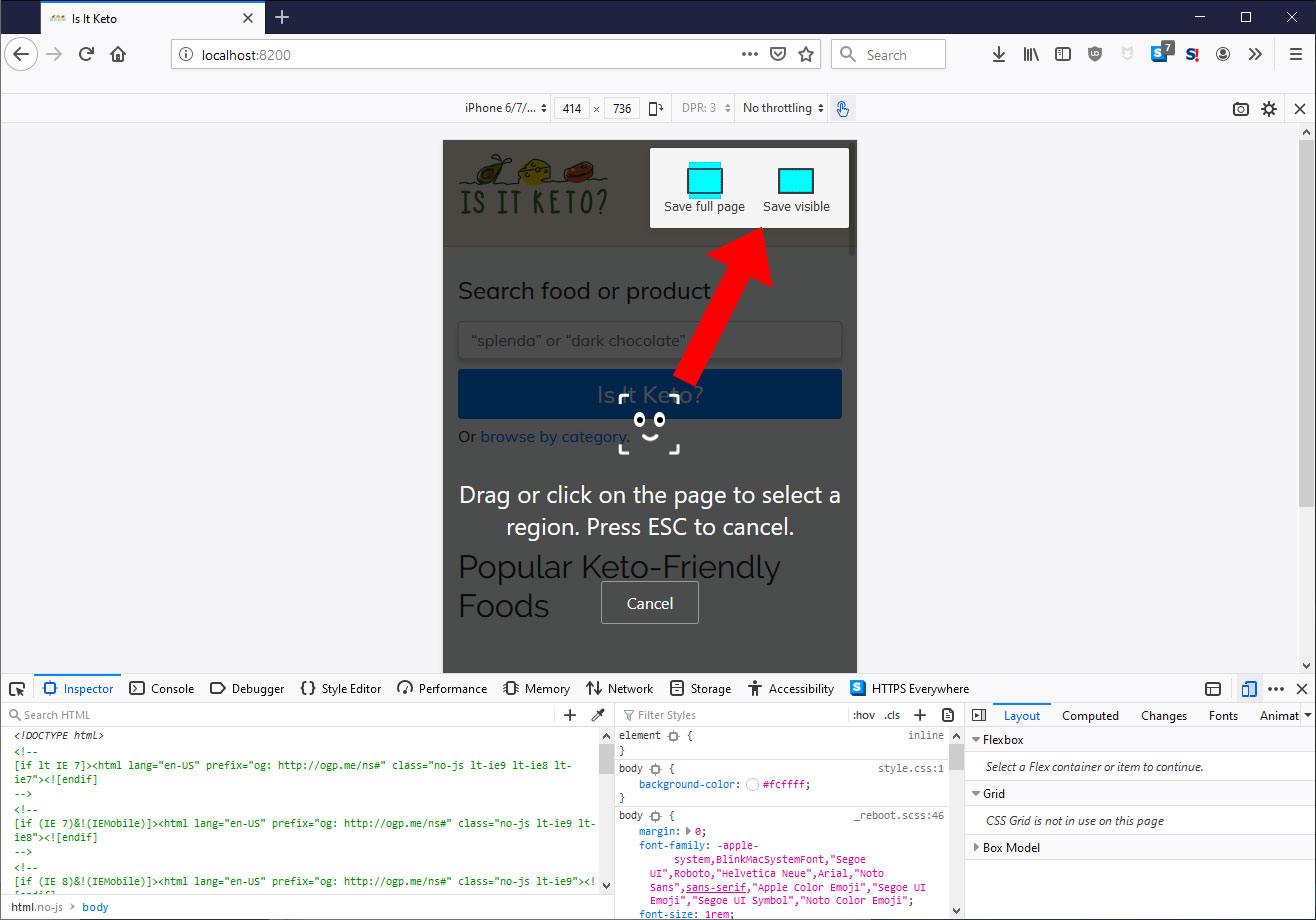Switch to the Console tab
The image size is (1316, 920).
click(x=162, y=688)
